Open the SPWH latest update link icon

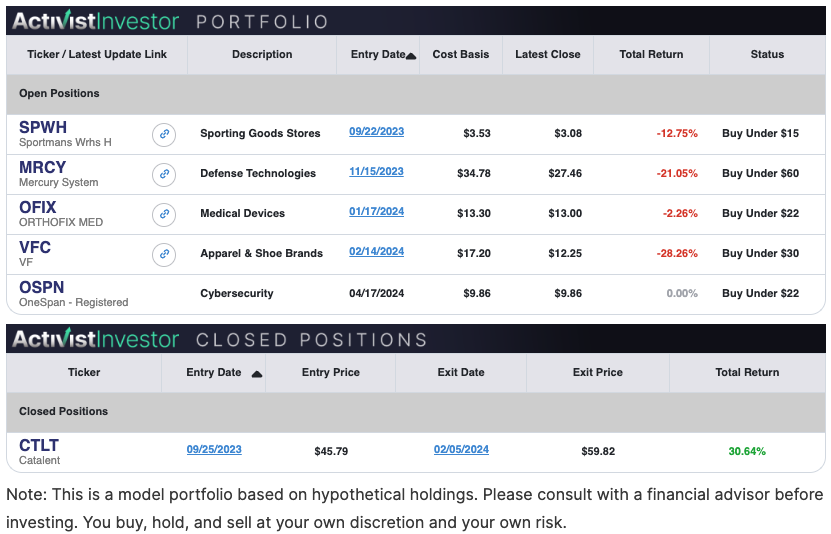164,135
